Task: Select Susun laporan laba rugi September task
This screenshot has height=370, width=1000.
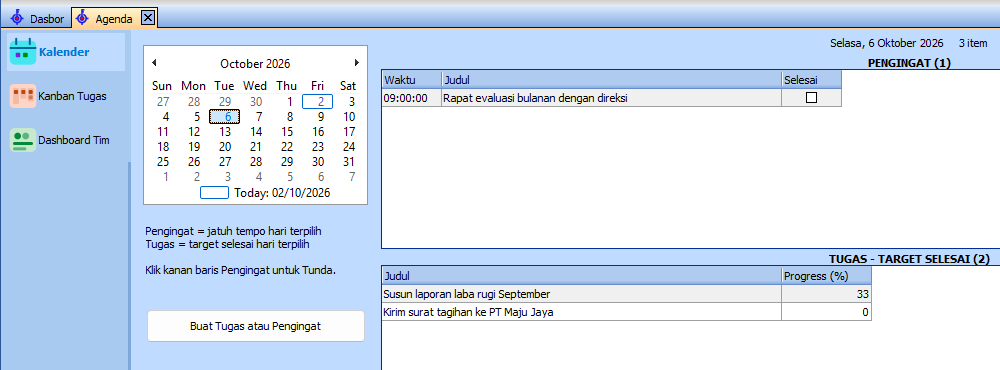Action: (x=582, y=294)
